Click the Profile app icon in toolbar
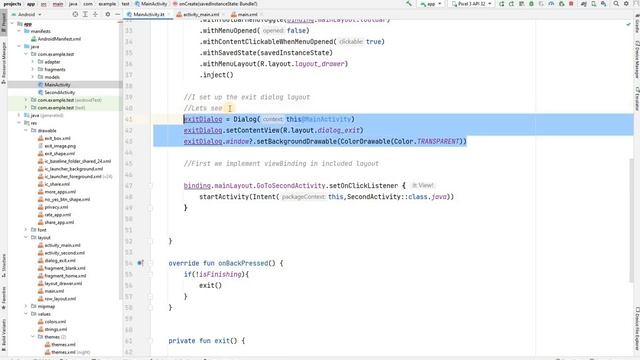 (551, 4)
